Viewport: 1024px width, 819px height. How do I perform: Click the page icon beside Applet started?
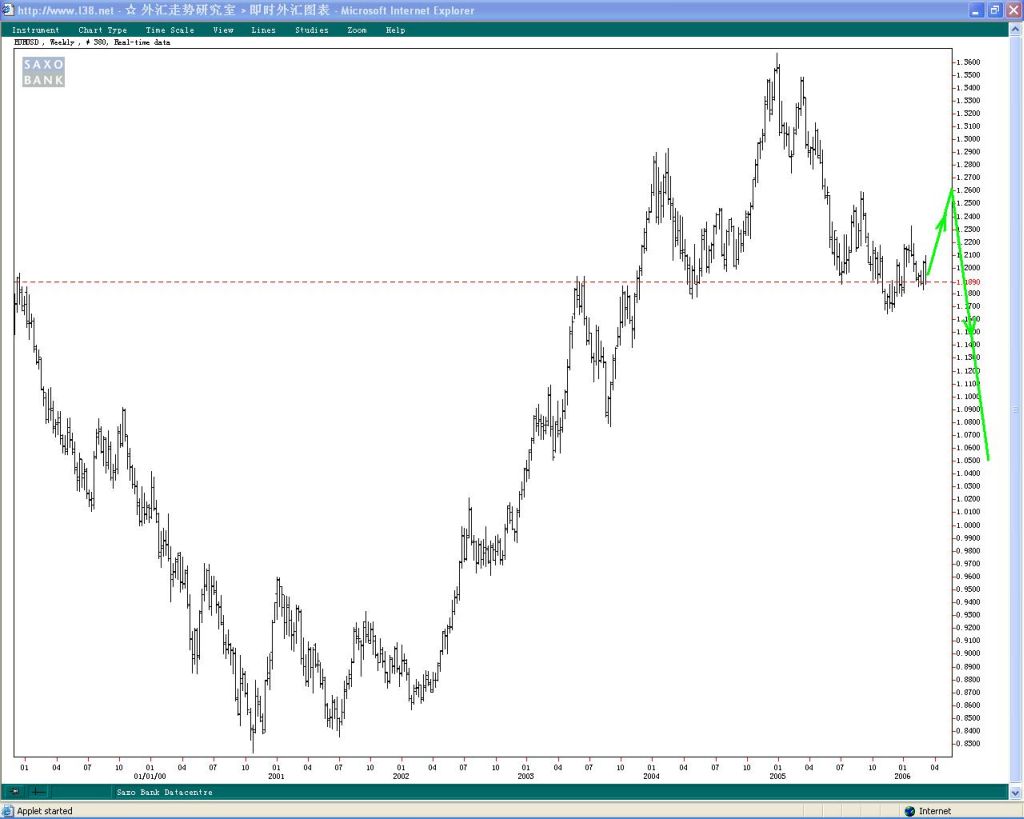pyautogui.click(x=8, y=811)
